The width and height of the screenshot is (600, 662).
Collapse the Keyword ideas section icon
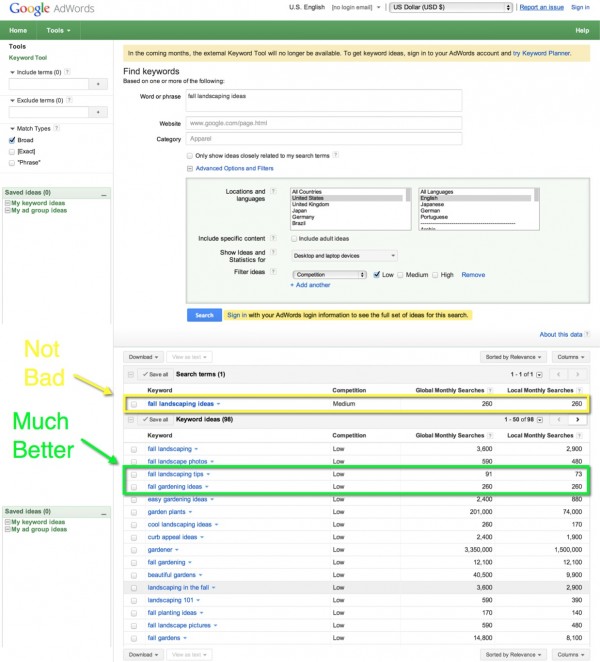tap(130, 420)
